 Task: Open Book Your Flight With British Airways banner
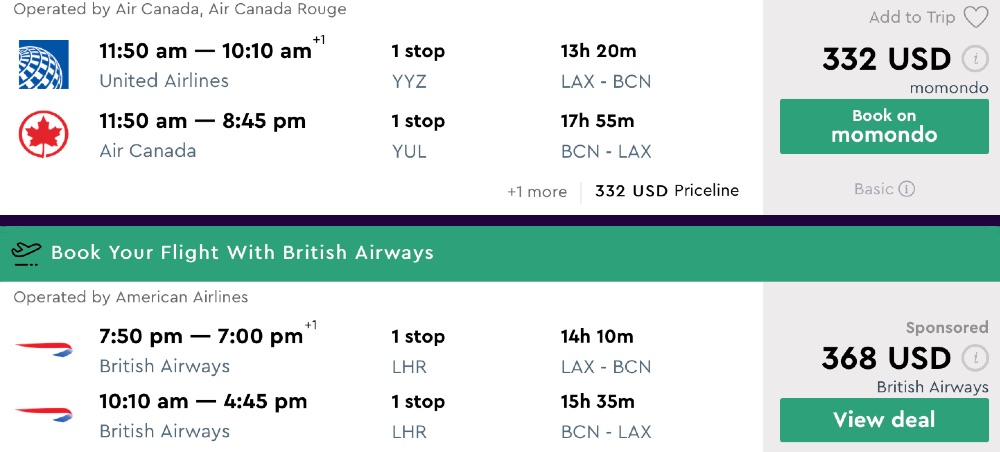pos(242,253)
